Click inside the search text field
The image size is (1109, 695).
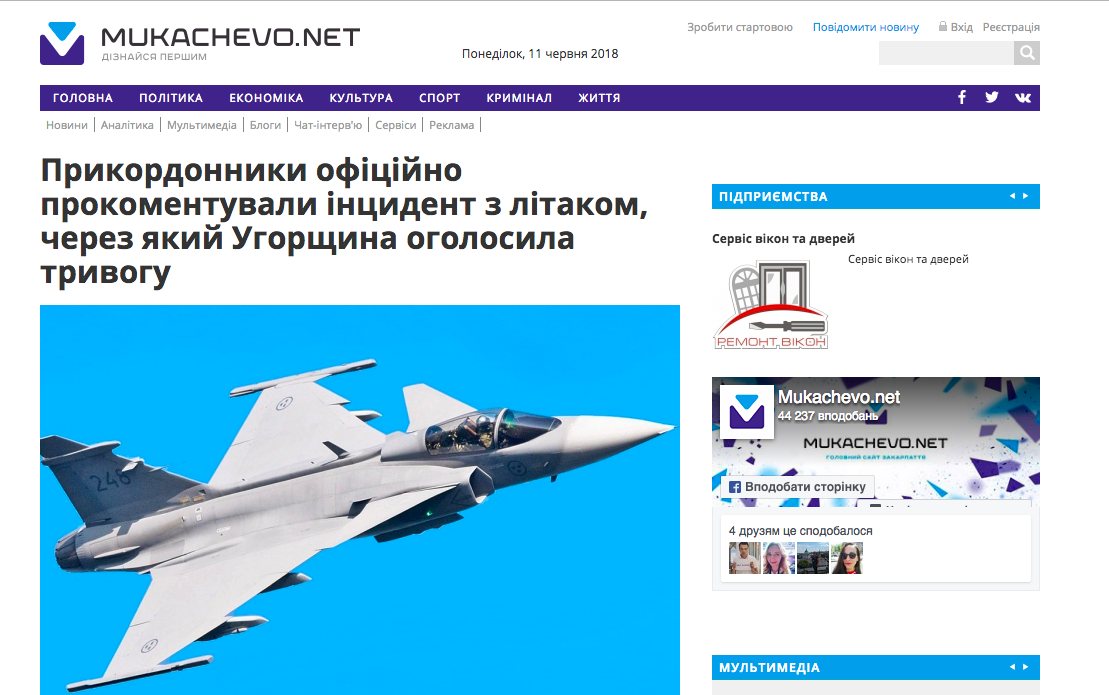[946, 53]
